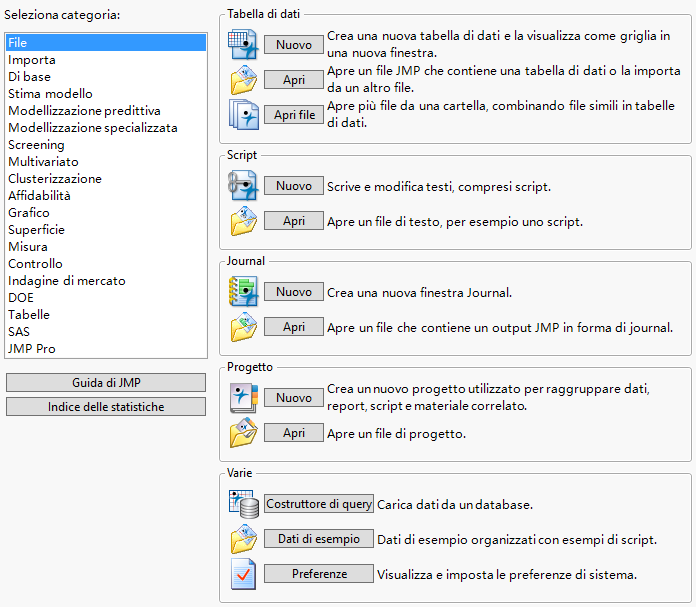The height and width of the screenshot is (607, 696).
Task: Select Modellizzazione predittiva category
Action: click(106, 111)
